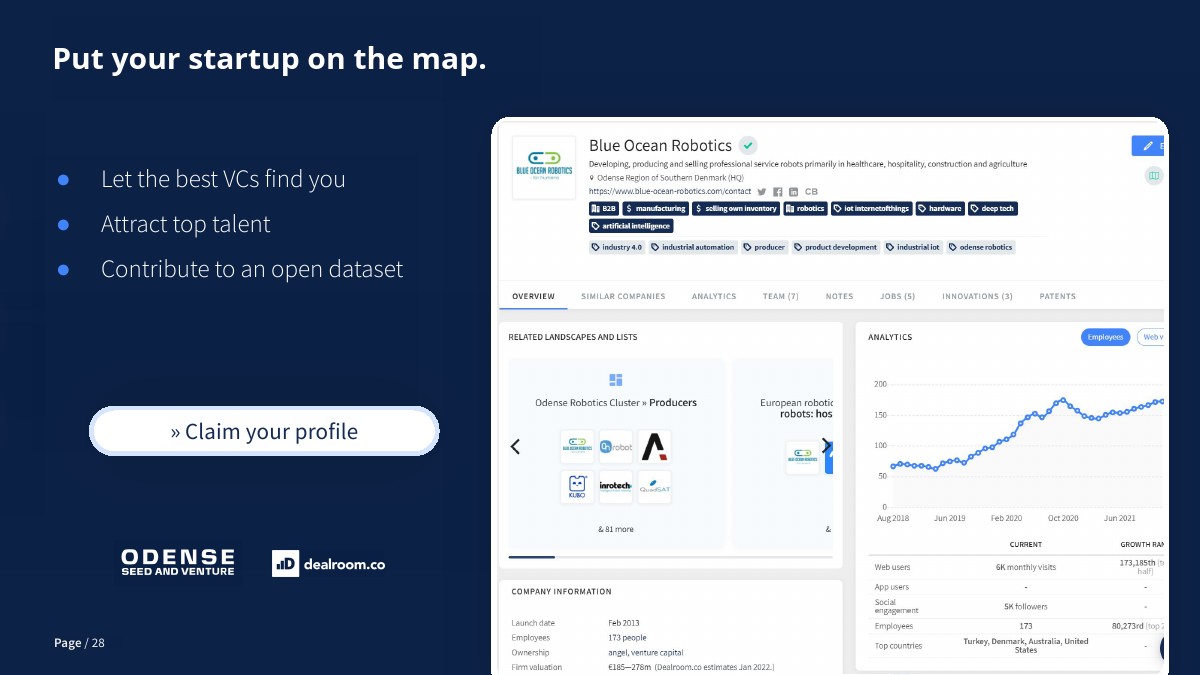Viewport: 1200px width, 675px height.
Task: Click the verified checkmark badge
Action: [x=748, y=146]
